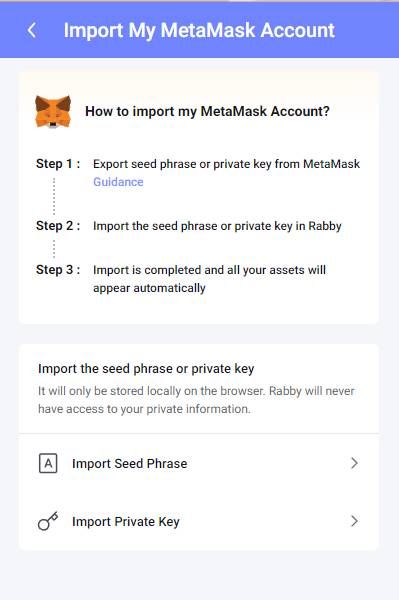
Task: Click the 'Step 1 :' label
Action: pos(58,164)
